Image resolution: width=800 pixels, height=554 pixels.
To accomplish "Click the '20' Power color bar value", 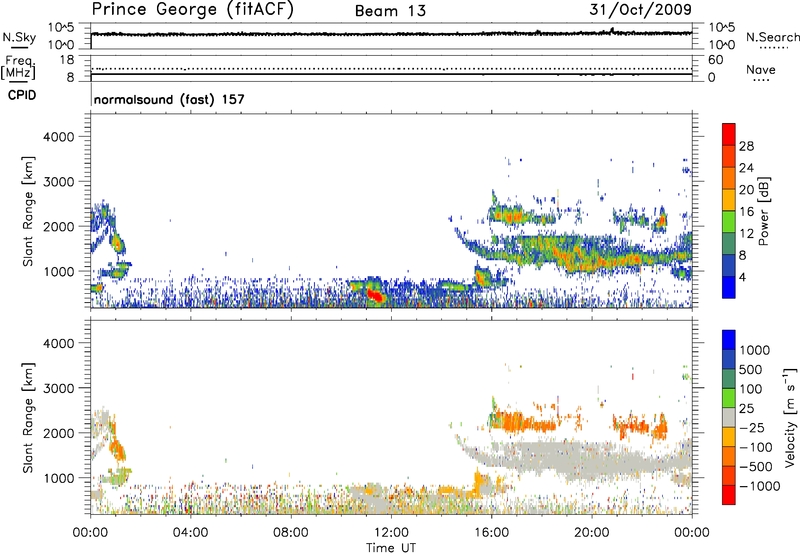I will tap(746, 190).
